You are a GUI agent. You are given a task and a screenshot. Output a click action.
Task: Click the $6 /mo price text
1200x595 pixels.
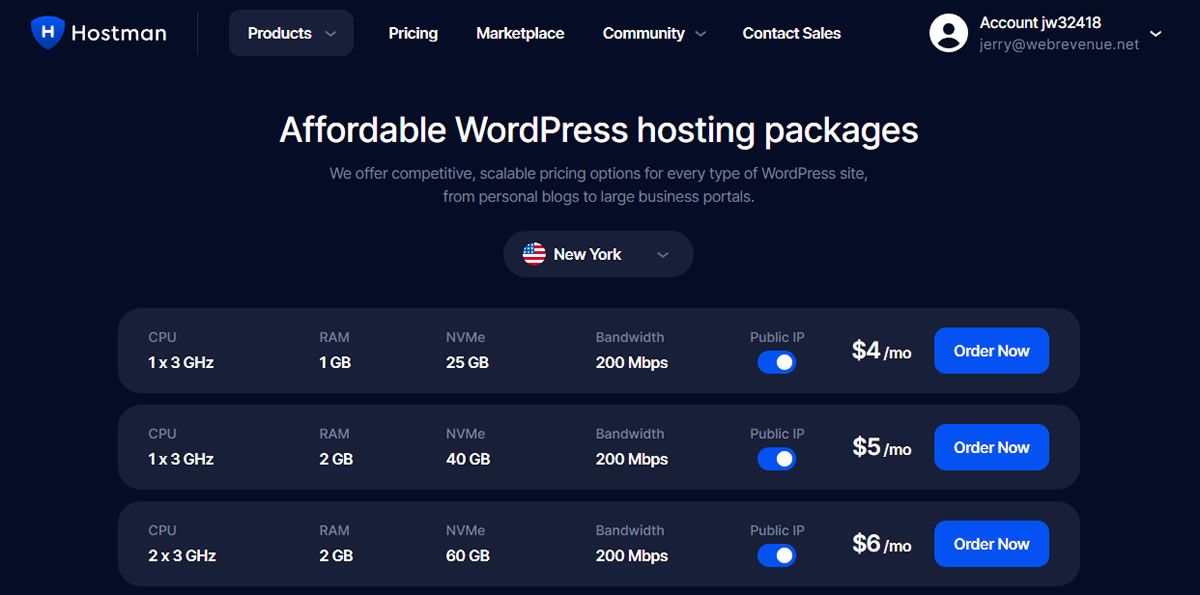pyautogui.click(x=881, y=543)
